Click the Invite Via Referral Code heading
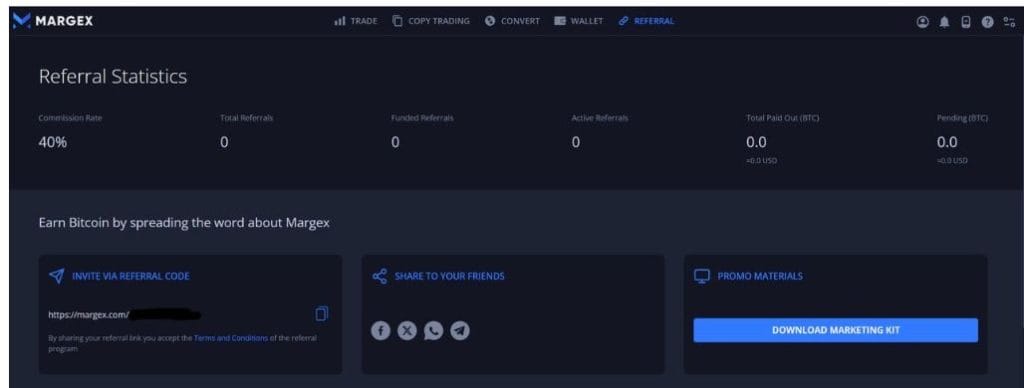 131,276
